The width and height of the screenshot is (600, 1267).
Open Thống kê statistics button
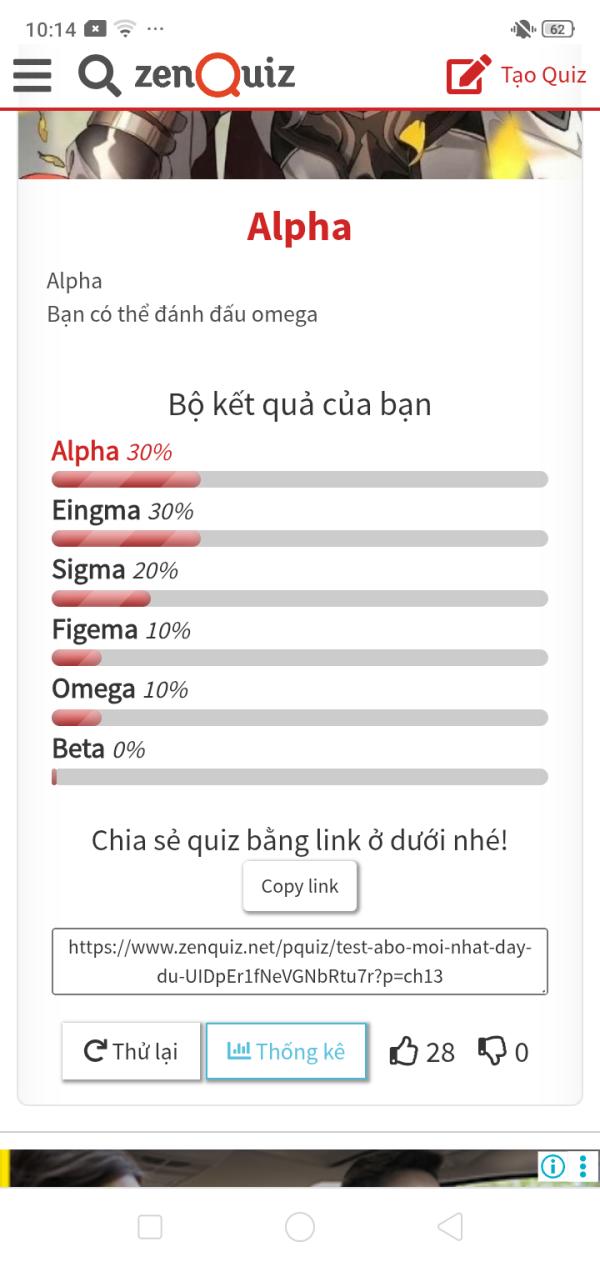point(286,1051)
